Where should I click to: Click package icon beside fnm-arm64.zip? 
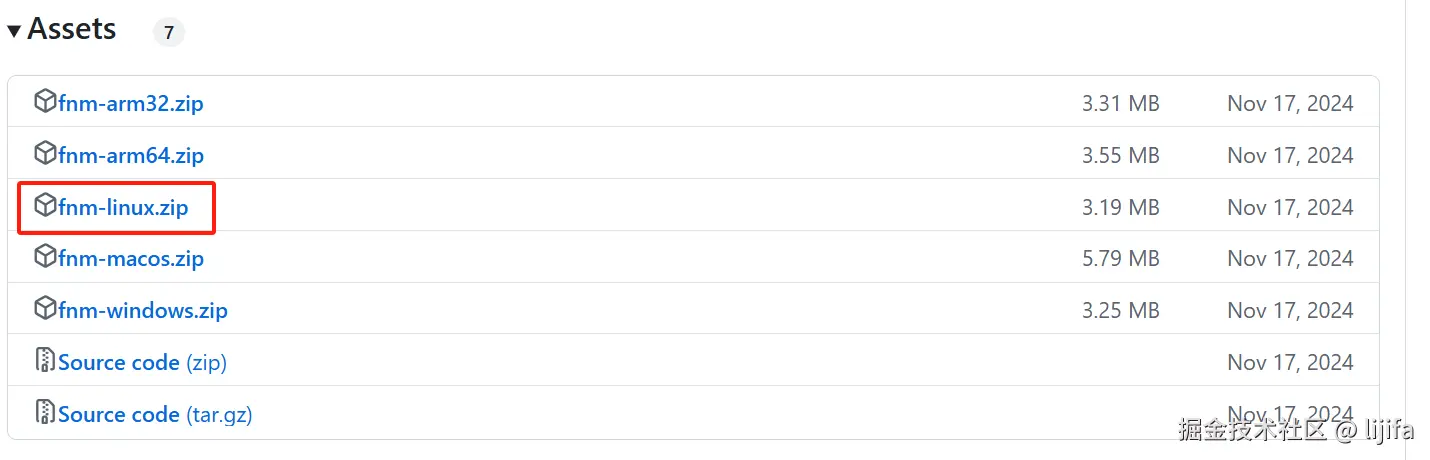45,153
